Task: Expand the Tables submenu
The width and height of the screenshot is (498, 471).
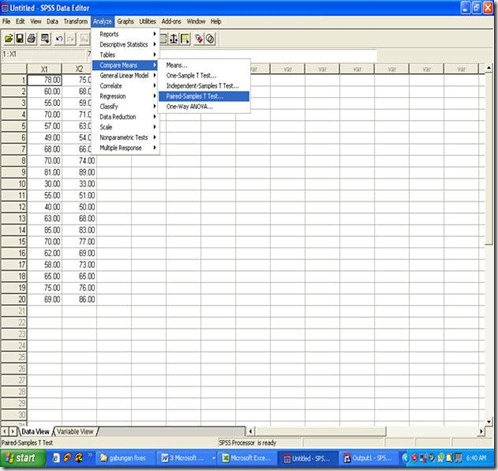Action: click(x=125, y=55)
